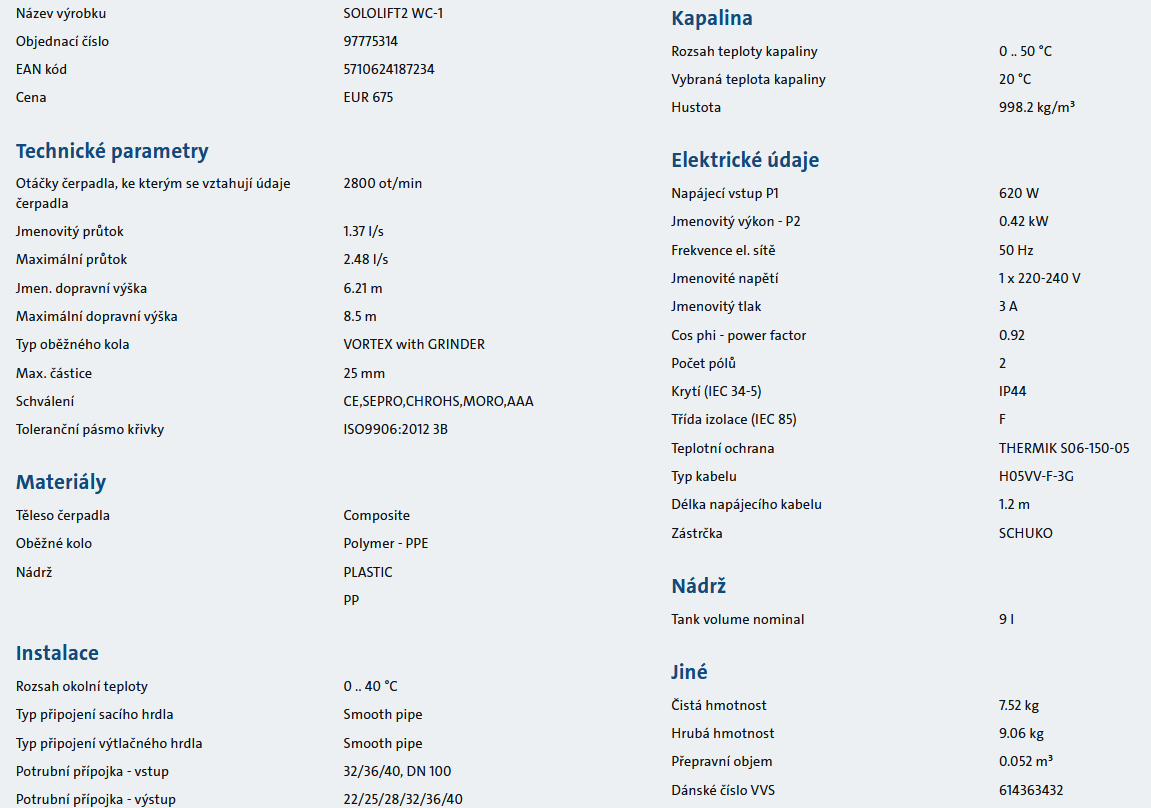Select inlet pipe value 32/36/40, DN 100
Viewport: 1151px width, 808px height.
pyautogui.click(x=397, y=771)
